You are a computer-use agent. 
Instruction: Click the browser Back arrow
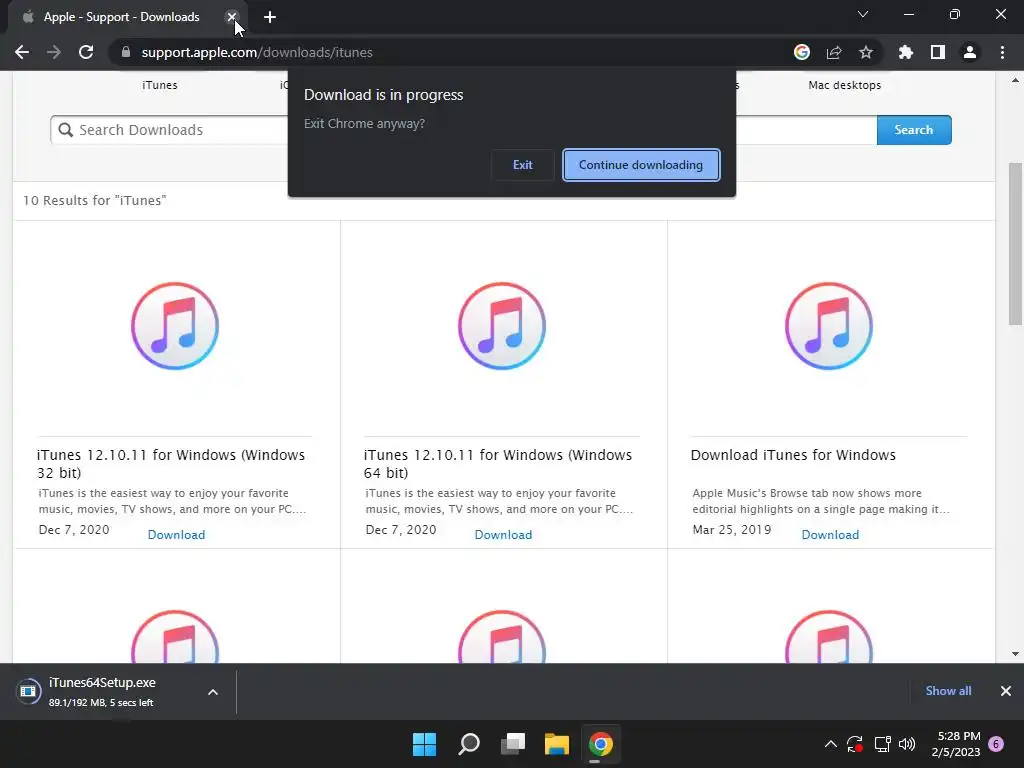(x=22, y=52)
